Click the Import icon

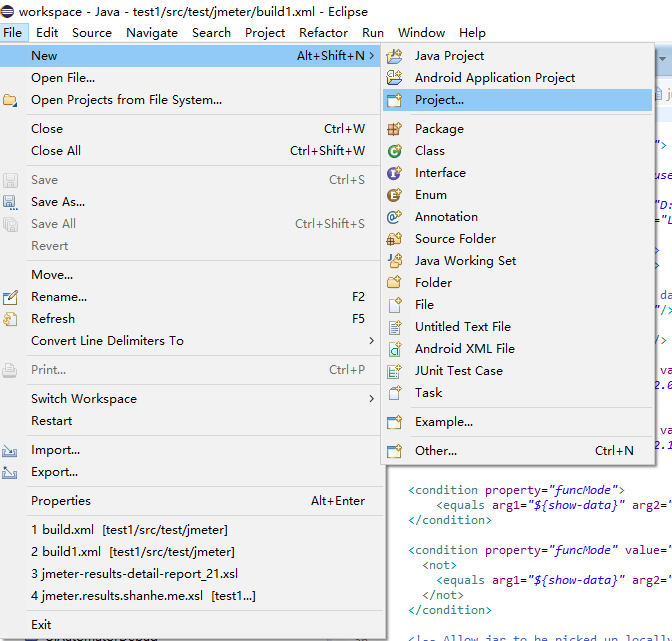pyautogui.click(x=10, y=450)
